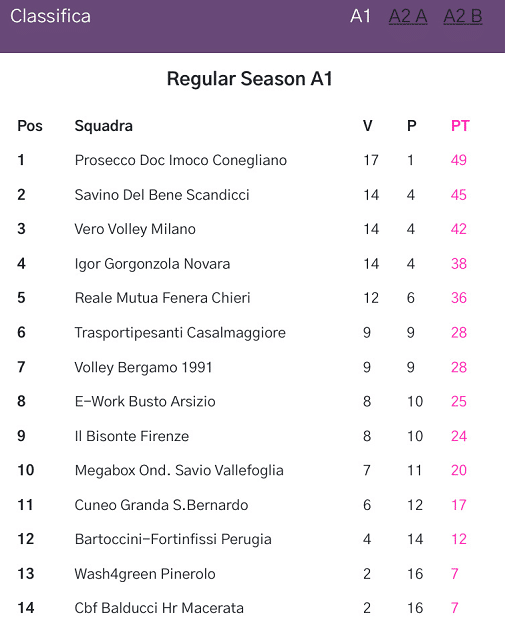505x620 pixels.
Task: Switch to the A1 standings tab
Action: pyautogui.click(x=360, y=17)
